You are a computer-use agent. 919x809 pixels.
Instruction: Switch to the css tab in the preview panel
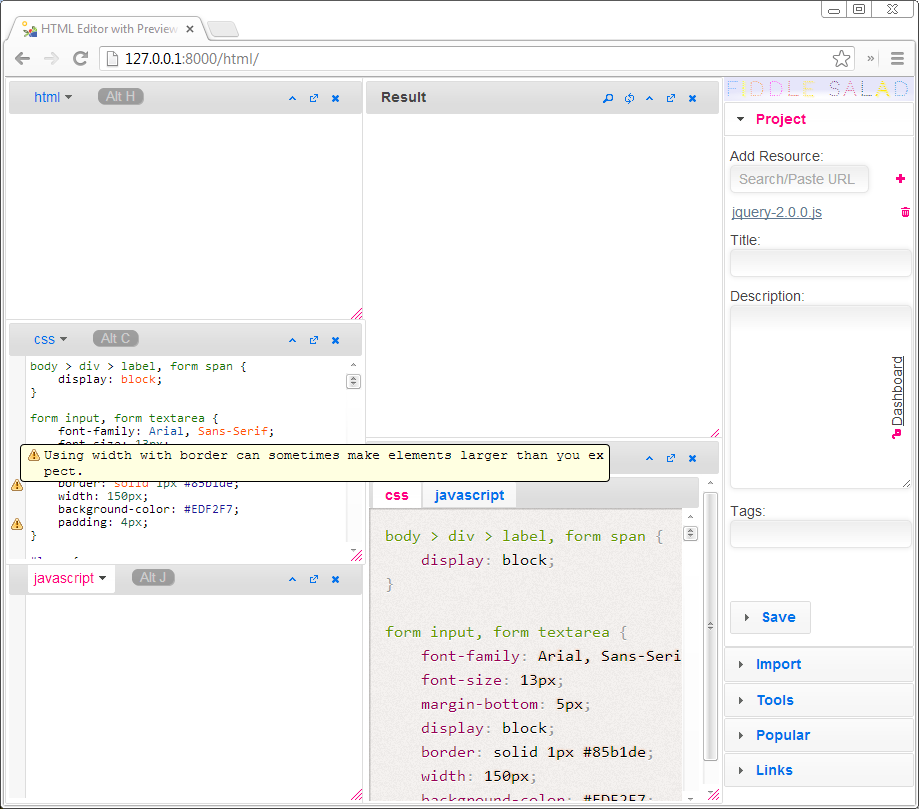coord(397,496)
